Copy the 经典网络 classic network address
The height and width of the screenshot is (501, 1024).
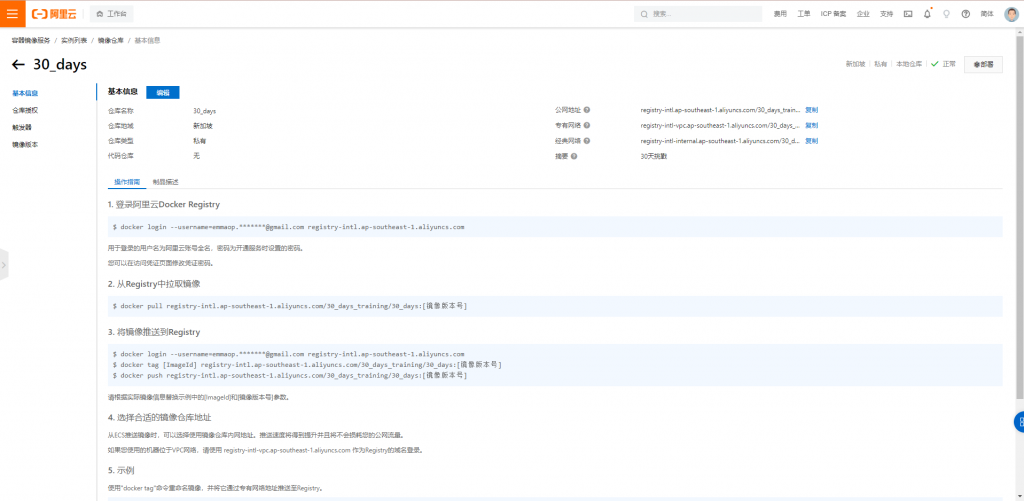[812, 140]
